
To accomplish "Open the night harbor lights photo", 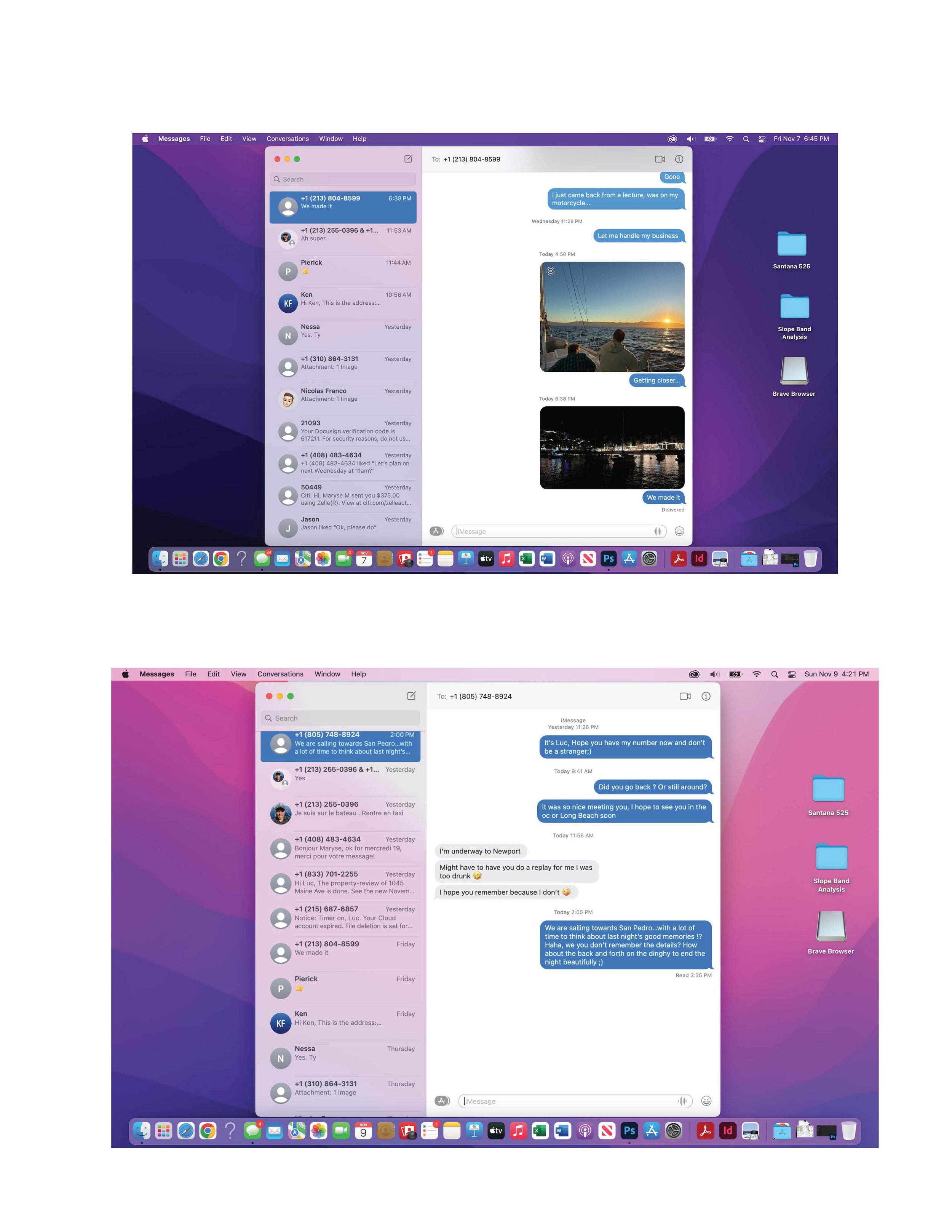I will [x=612, y=447].
